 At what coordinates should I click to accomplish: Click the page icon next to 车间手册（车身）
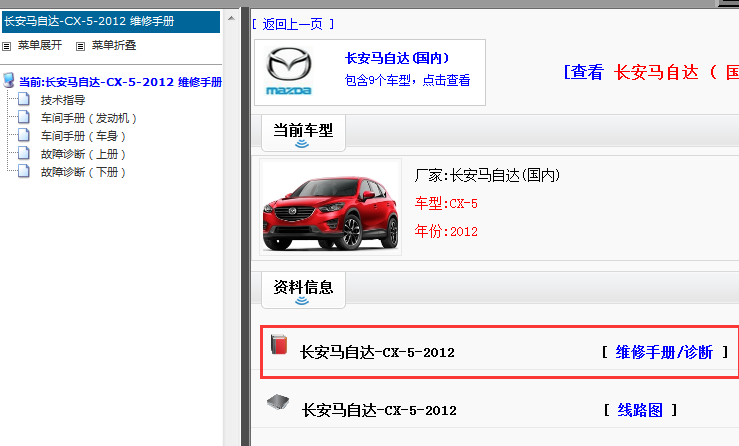(24, 135)
